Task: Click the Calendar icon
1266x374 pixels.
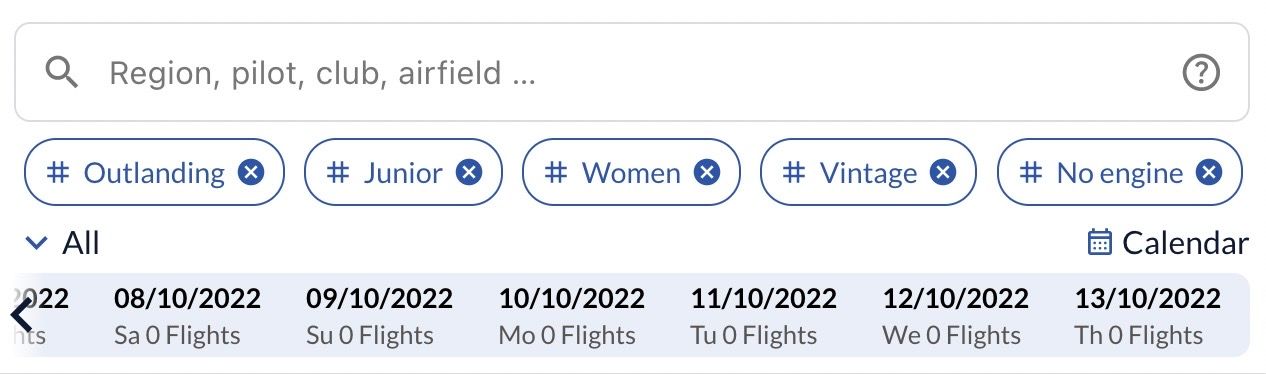Action: coord(1100,243)
